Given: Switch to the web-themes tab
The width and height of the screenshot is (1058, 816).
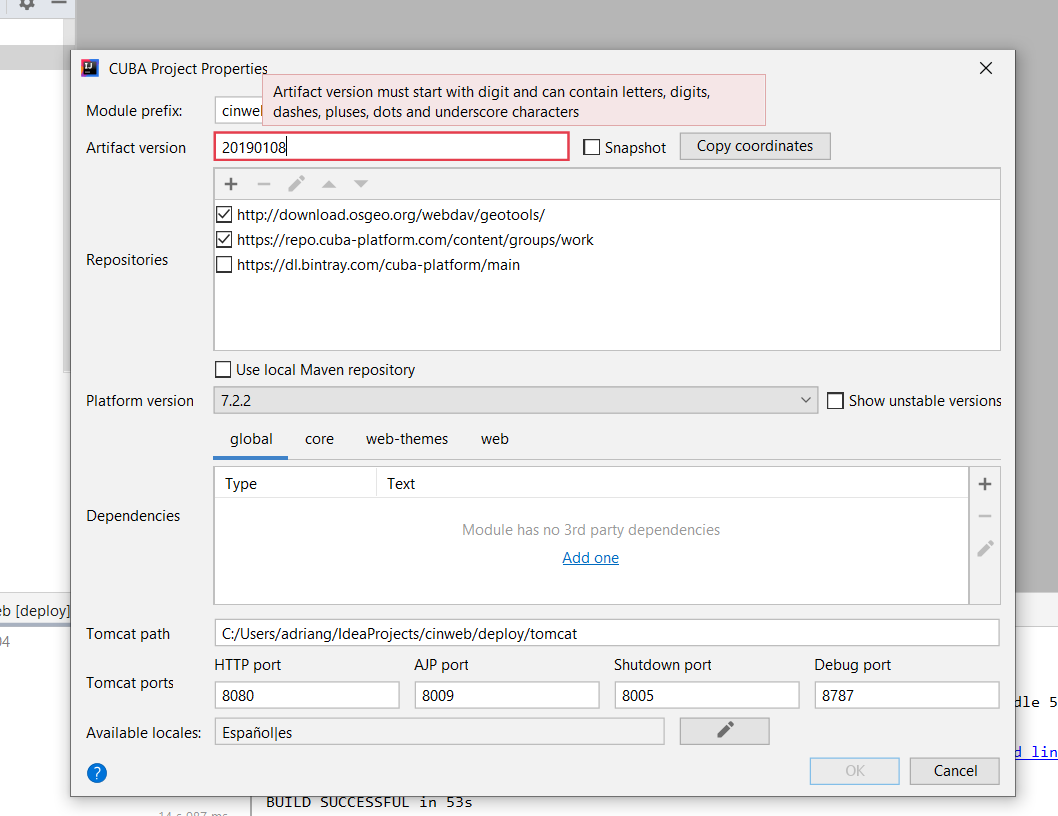Looking at the screenshot, I should click(407, 439).
